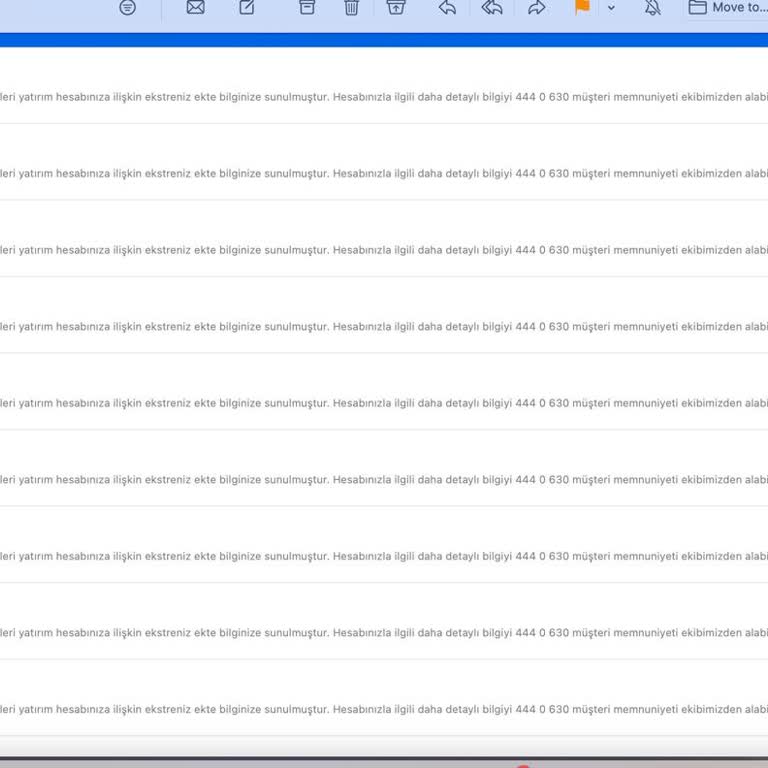
Task: Open the Move to… folder menu
Action: point(727,7)
